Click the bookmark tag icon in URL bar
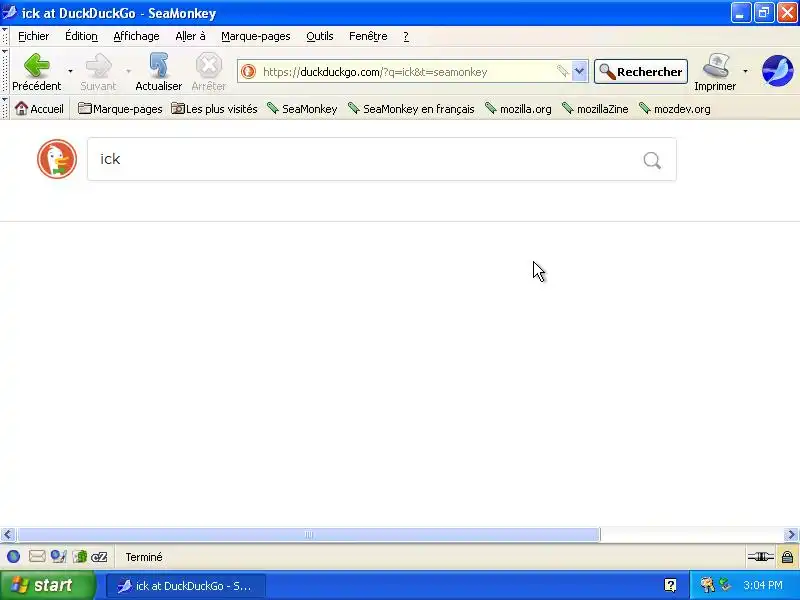 pyautogui.click(x=562, y=71)
